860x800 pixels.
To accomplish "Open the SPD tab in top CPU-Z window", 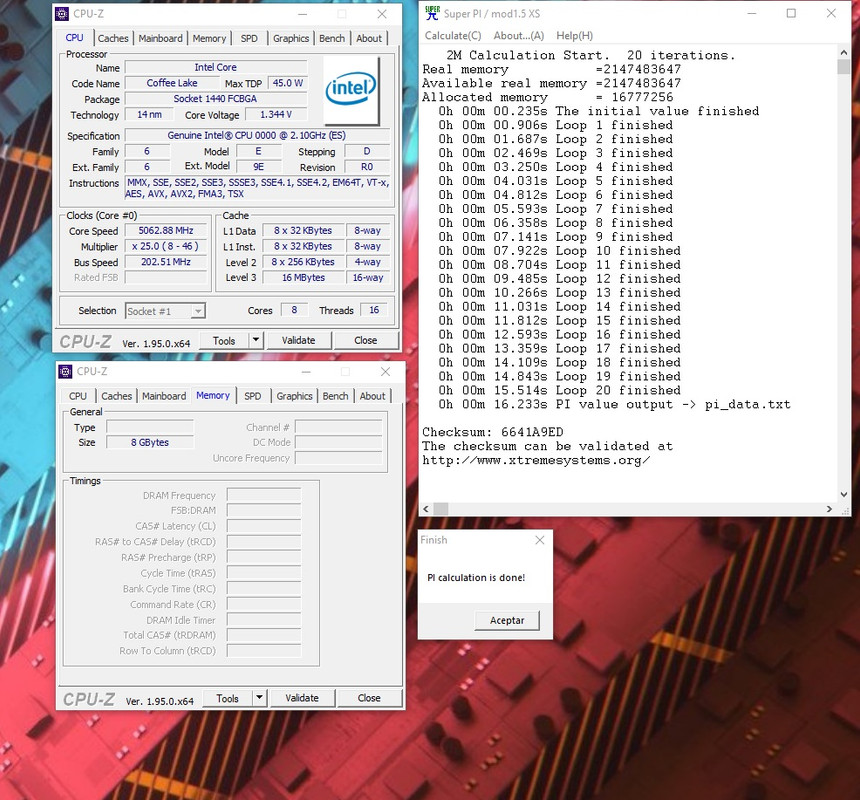I will click(249, 38).
